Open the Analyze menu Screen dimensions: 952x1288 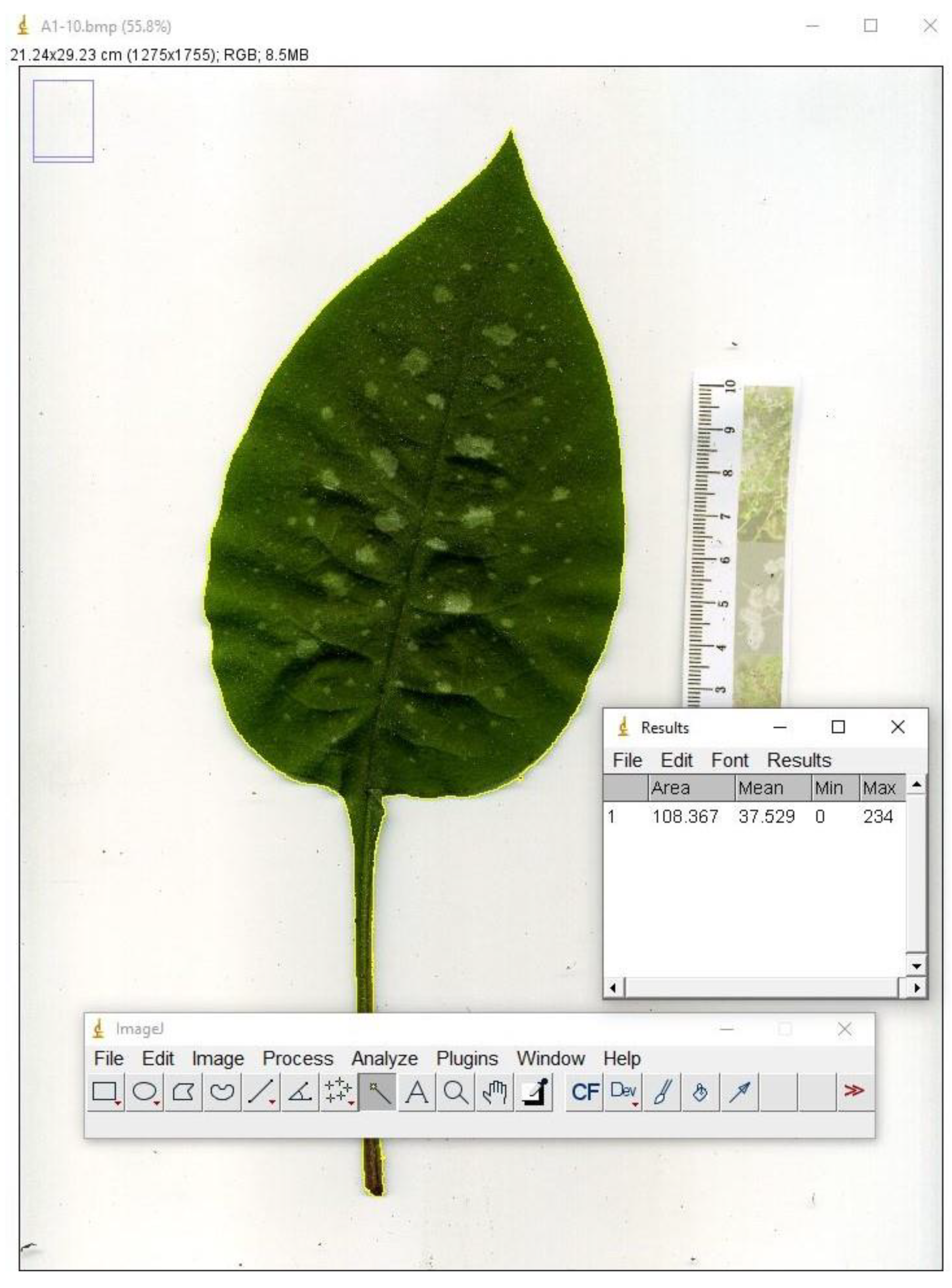(x=384, y=1058)
